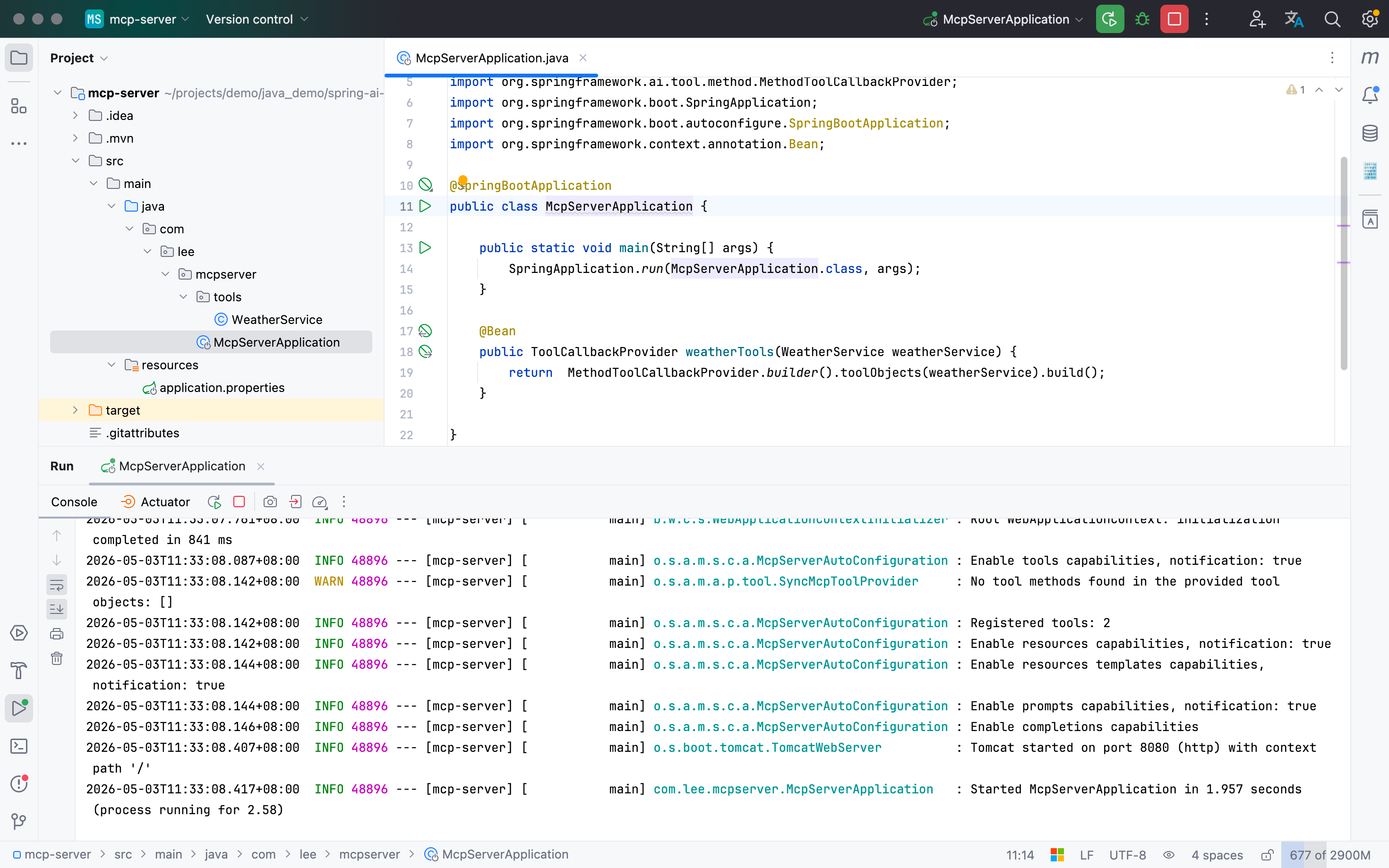
Task: Open the Build hammer tool window
Action: click(x=19, y=671)
